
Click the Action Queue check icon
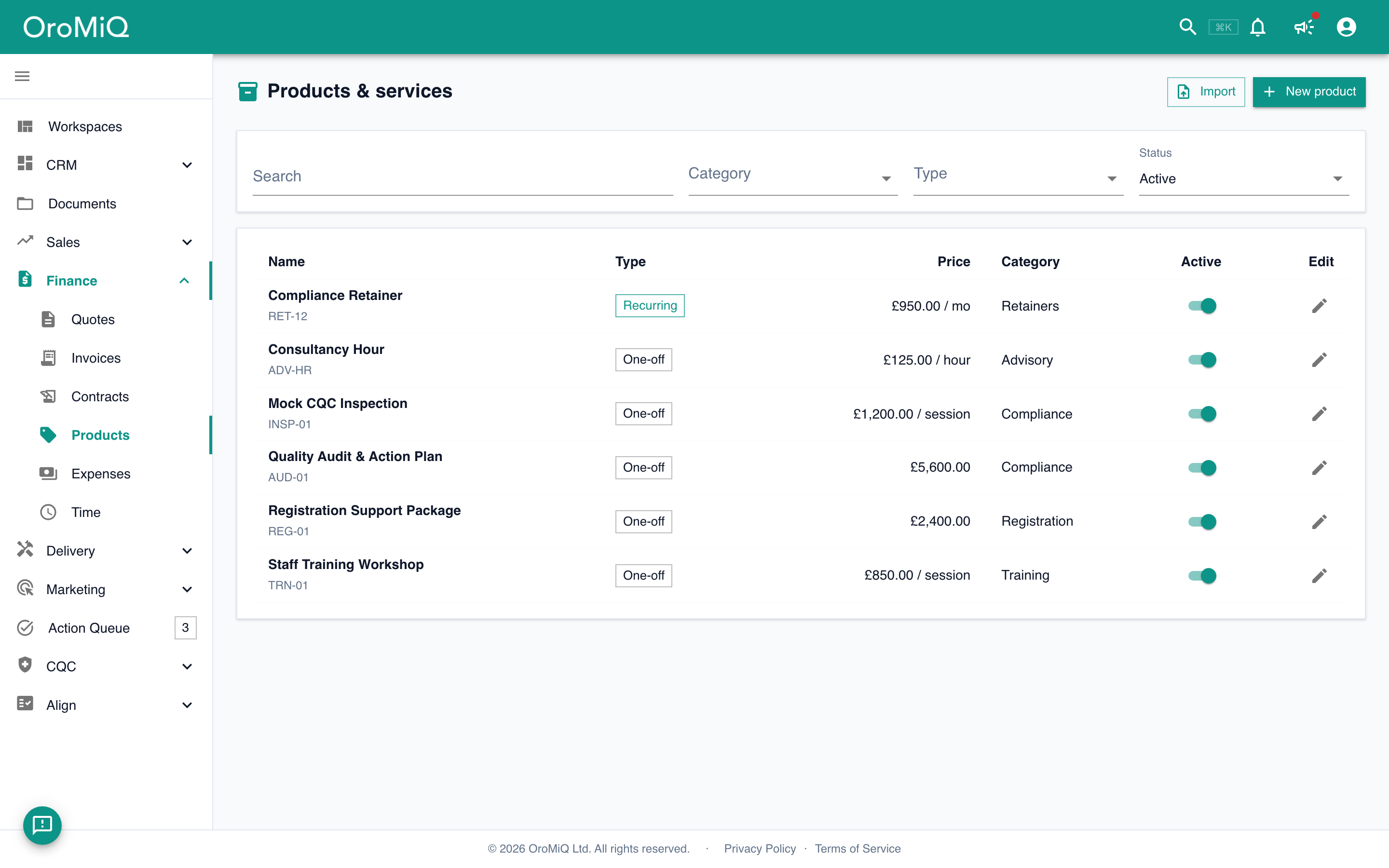point(25,627)
